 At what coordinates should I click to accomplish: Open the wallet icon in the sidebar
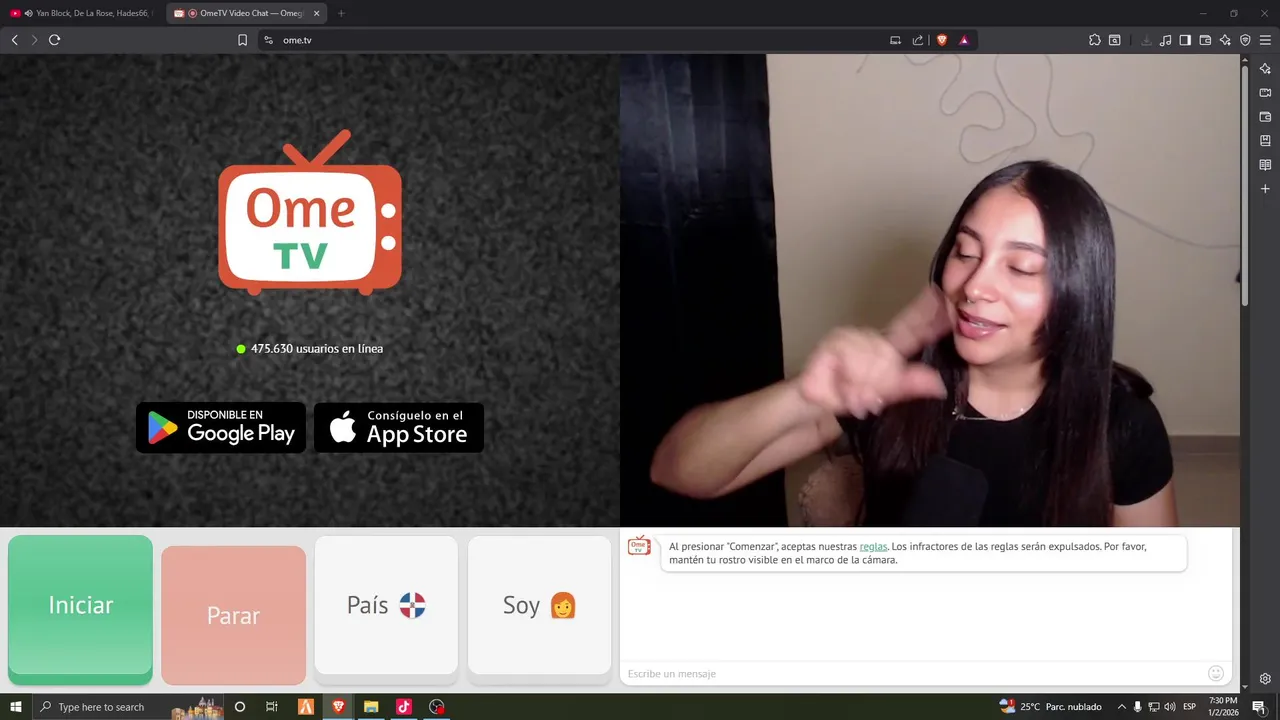1265,116
